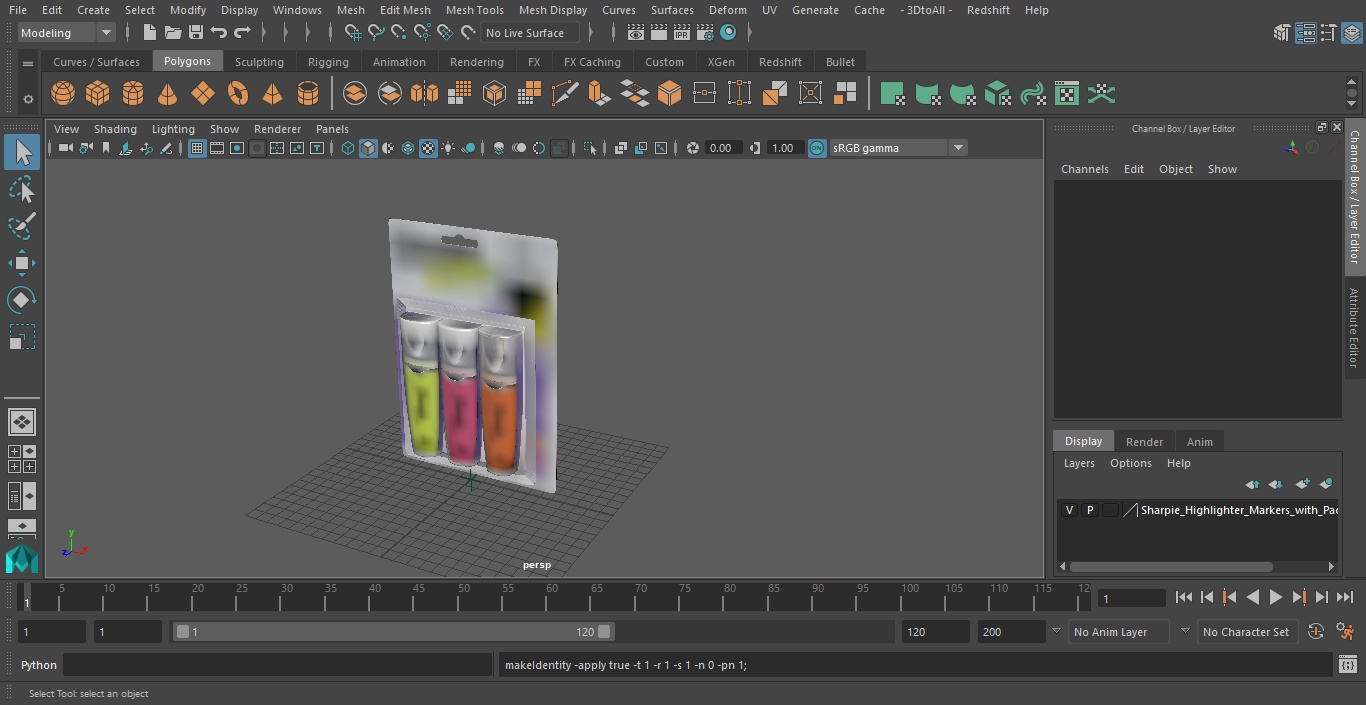
Task: Open the No Character Set dropdown arrow
Action: click(x=1185, y=631)
